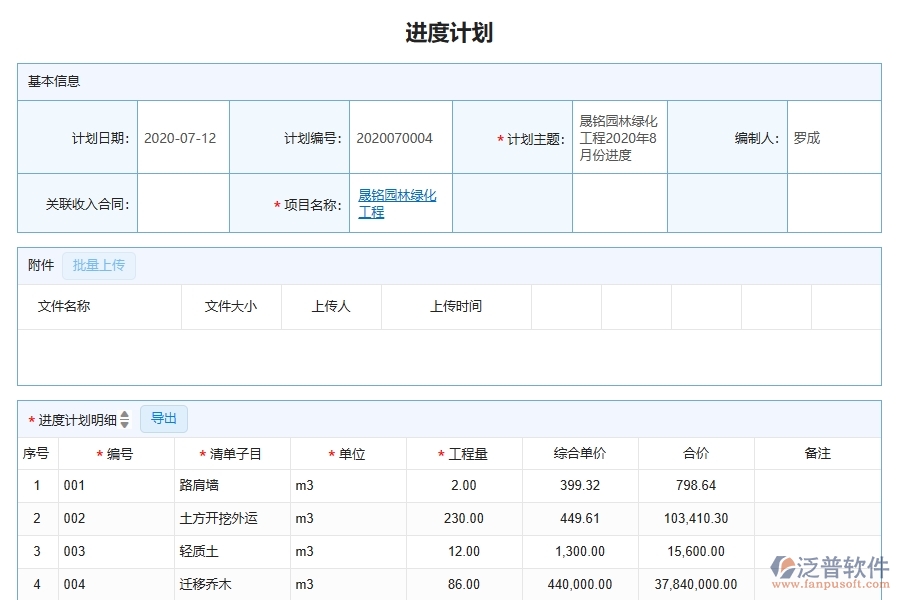Click the up arrow of the 进度计划明细 sorter
The width and height of the screenshot is (900, 600).
tap(123, 414)
